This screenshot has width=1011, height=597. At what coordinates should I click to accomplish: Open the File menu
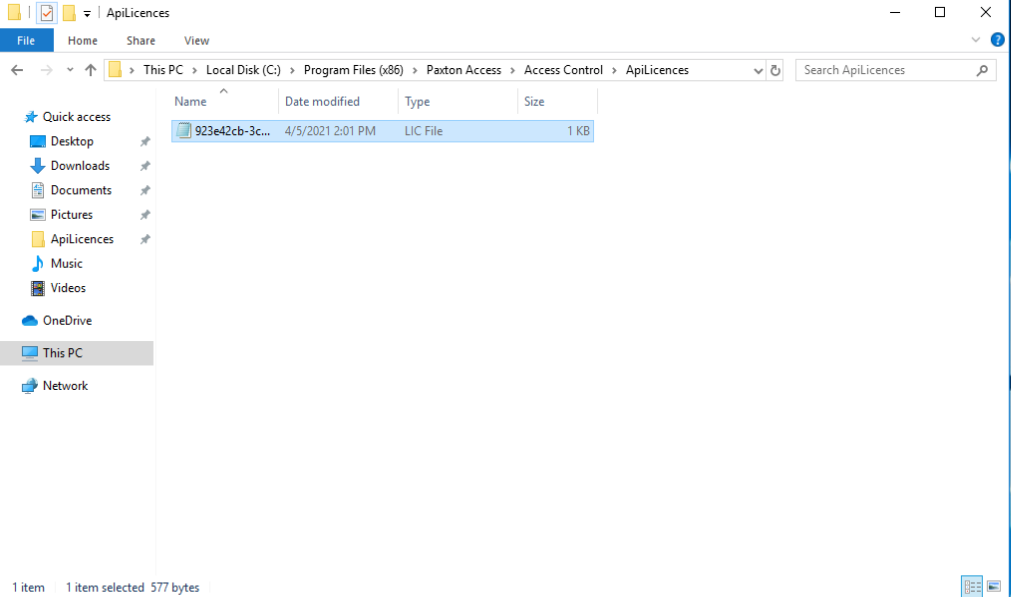point(26,40)
